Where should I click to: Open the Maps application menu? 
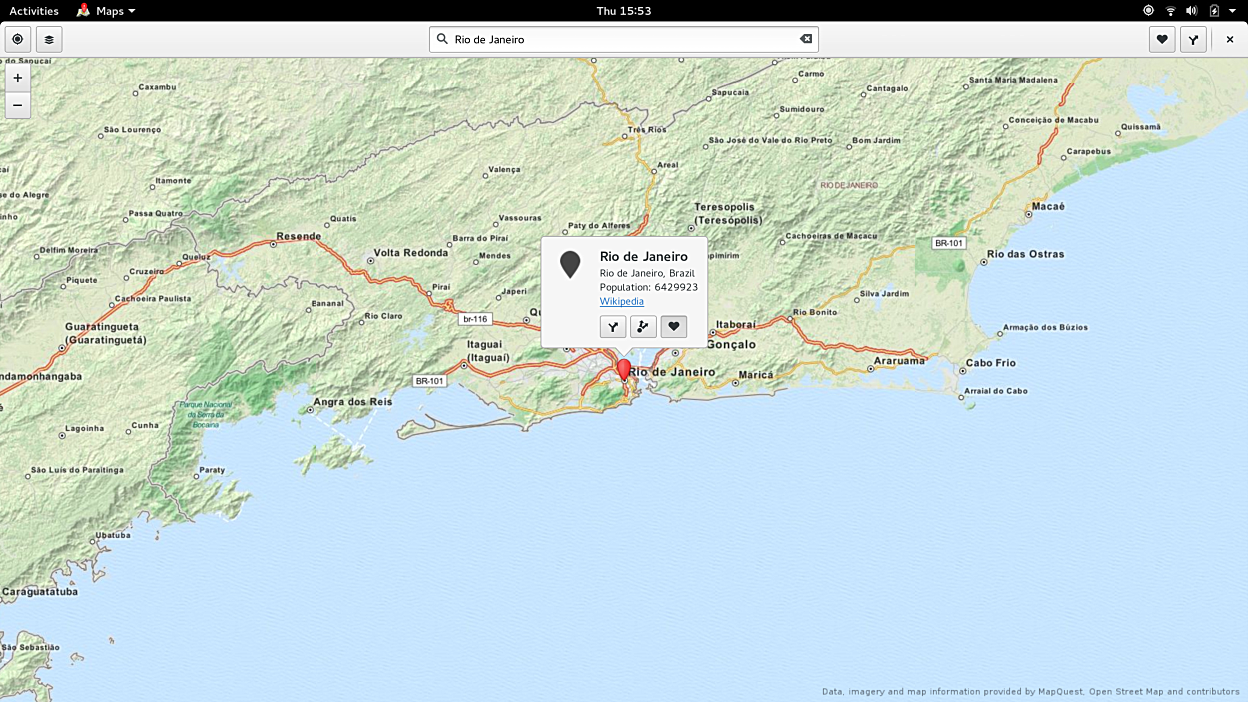pyautogui.click(x=106, y=11)
